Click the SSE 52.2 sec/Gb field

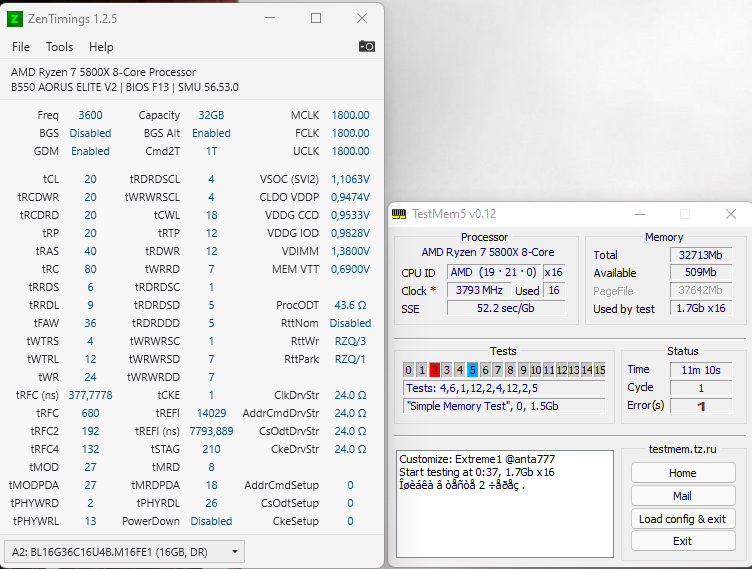(x=506, y=308)
